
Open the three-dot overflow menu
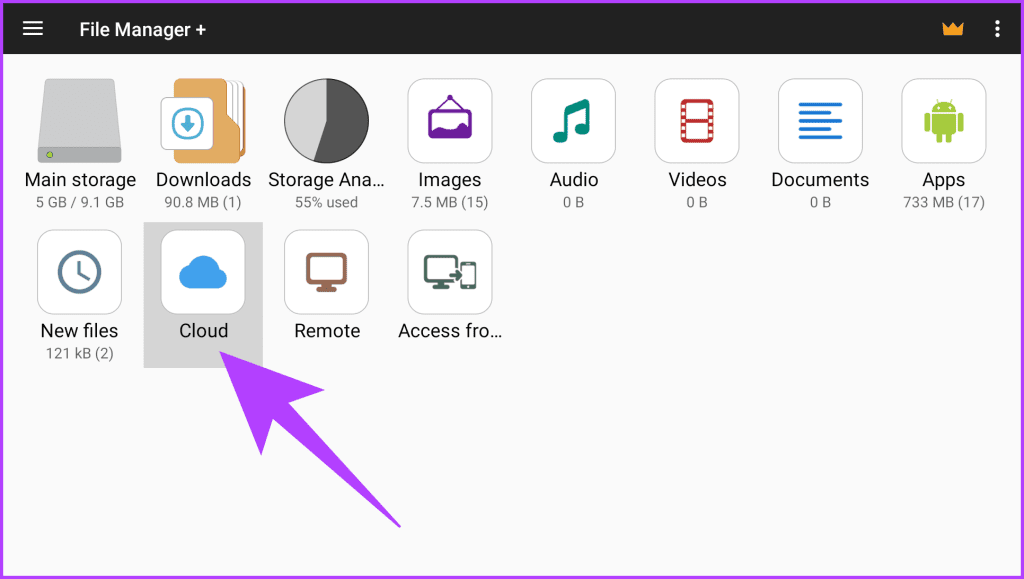(997, 29)
